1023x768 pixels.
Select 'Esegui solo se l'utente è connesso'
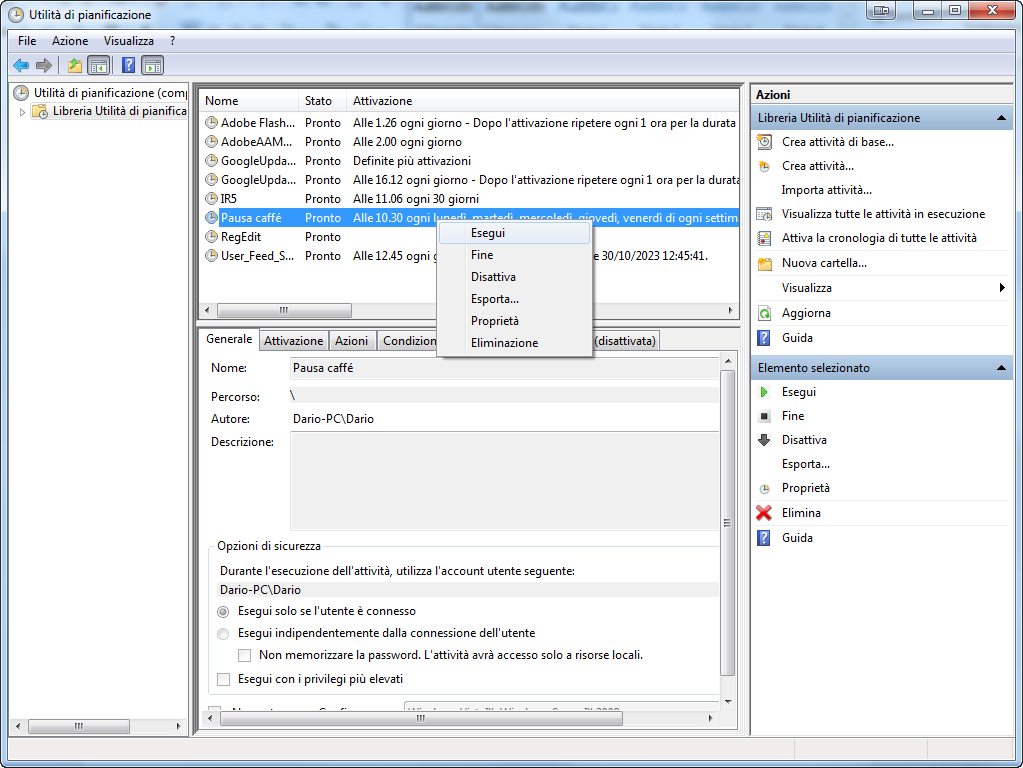pos(223,611)
